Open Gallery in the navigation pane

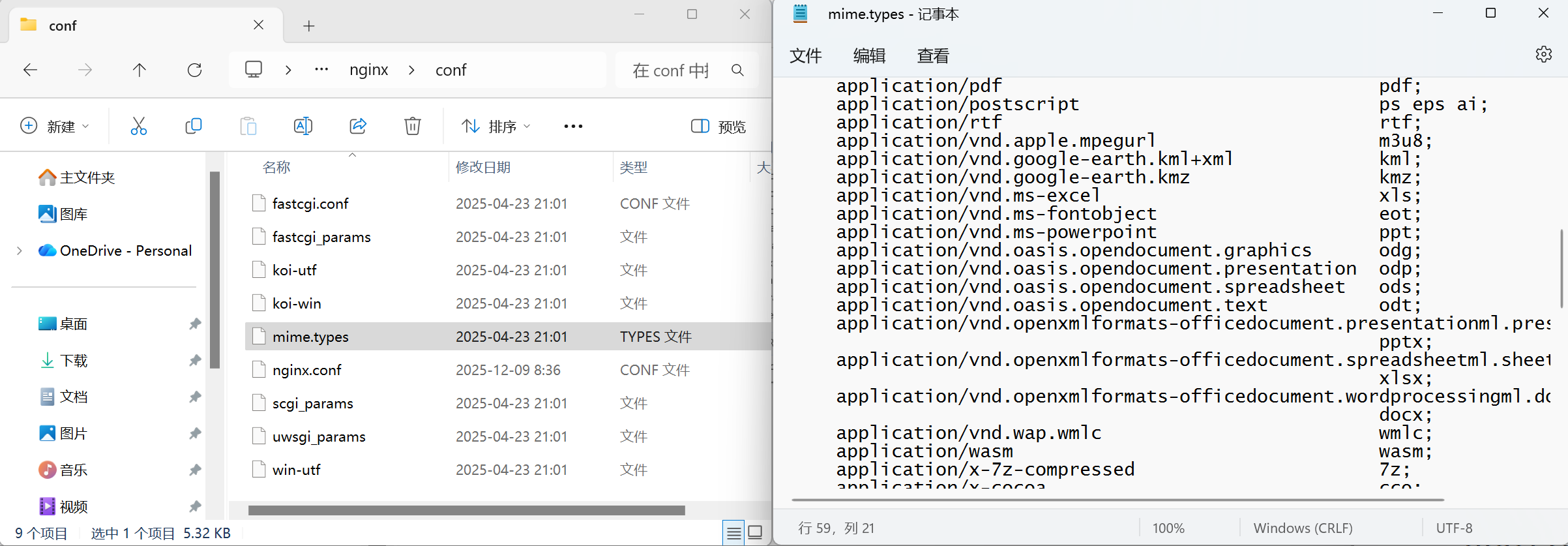63,214
